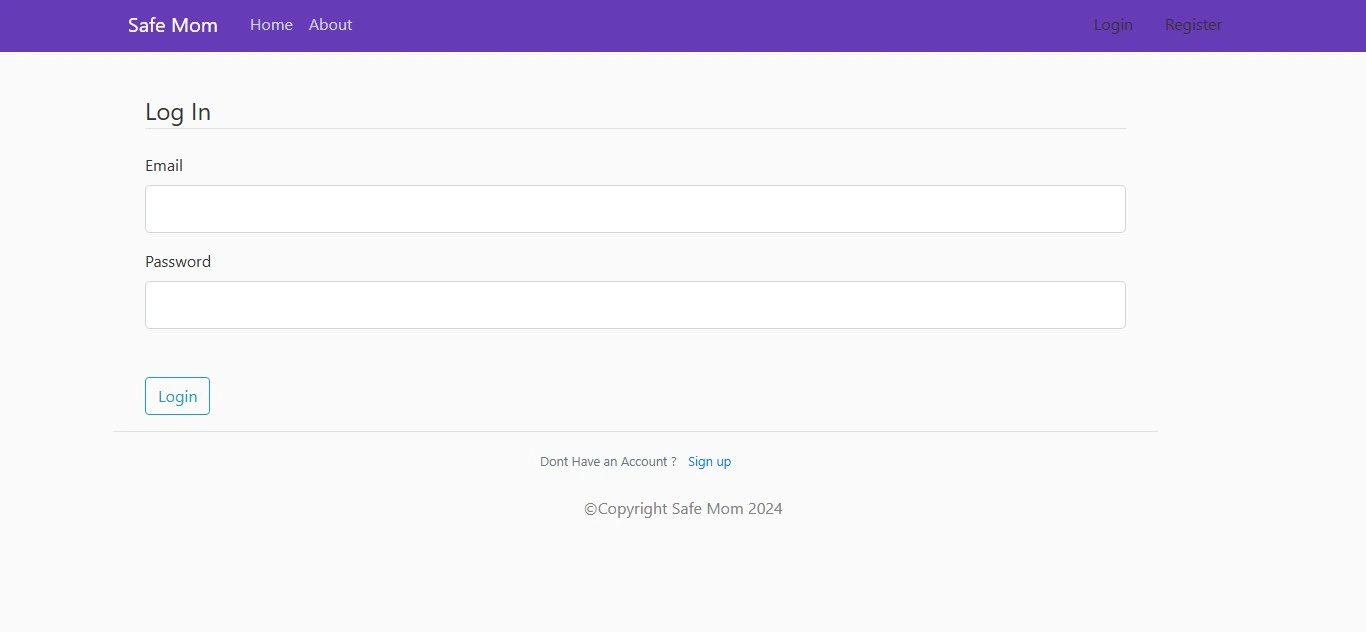The image size is (1366, 632).
Task: Focus the Password input field
Action: [x=635, y=305]
